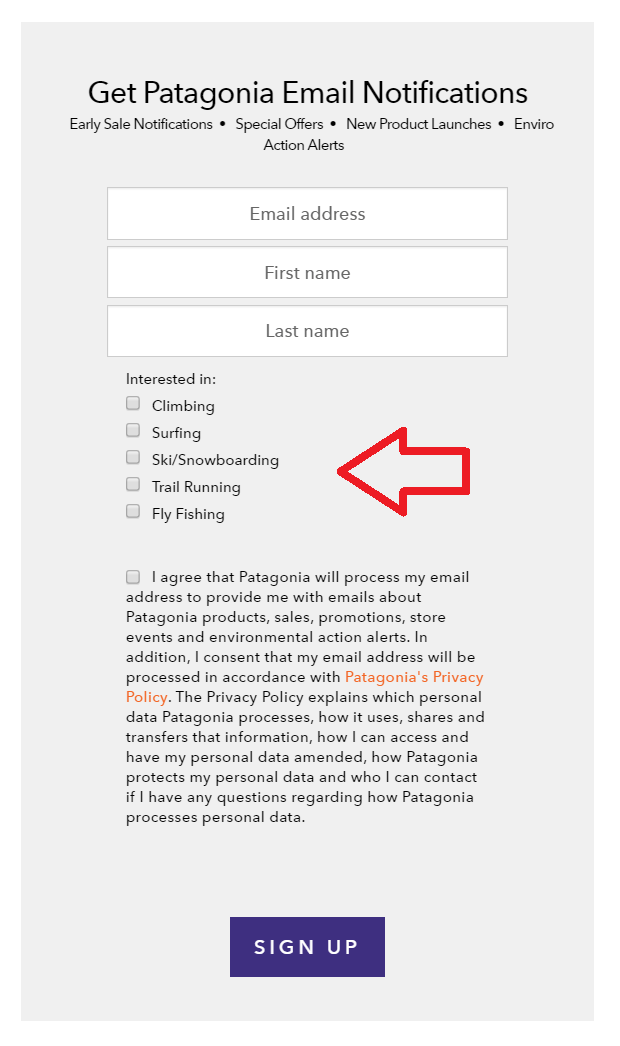The width and height of the screenshot is (620, 1046).
Task: Check the 'I agree that Patagonia' consent box
Action: 133,576
